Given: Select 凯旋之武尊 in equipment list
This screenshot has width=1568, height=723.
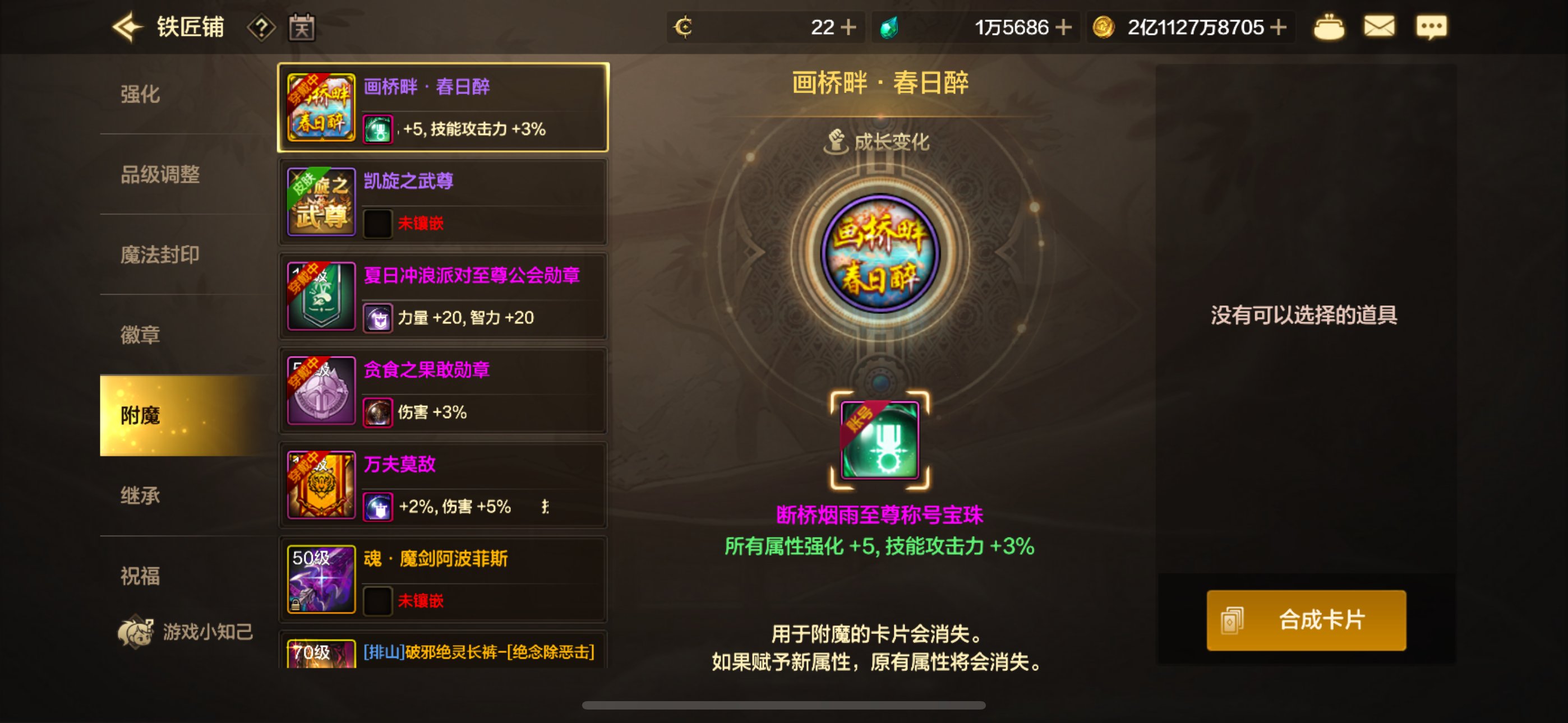Looking at the screenshot, I should [x=443, y=202].
